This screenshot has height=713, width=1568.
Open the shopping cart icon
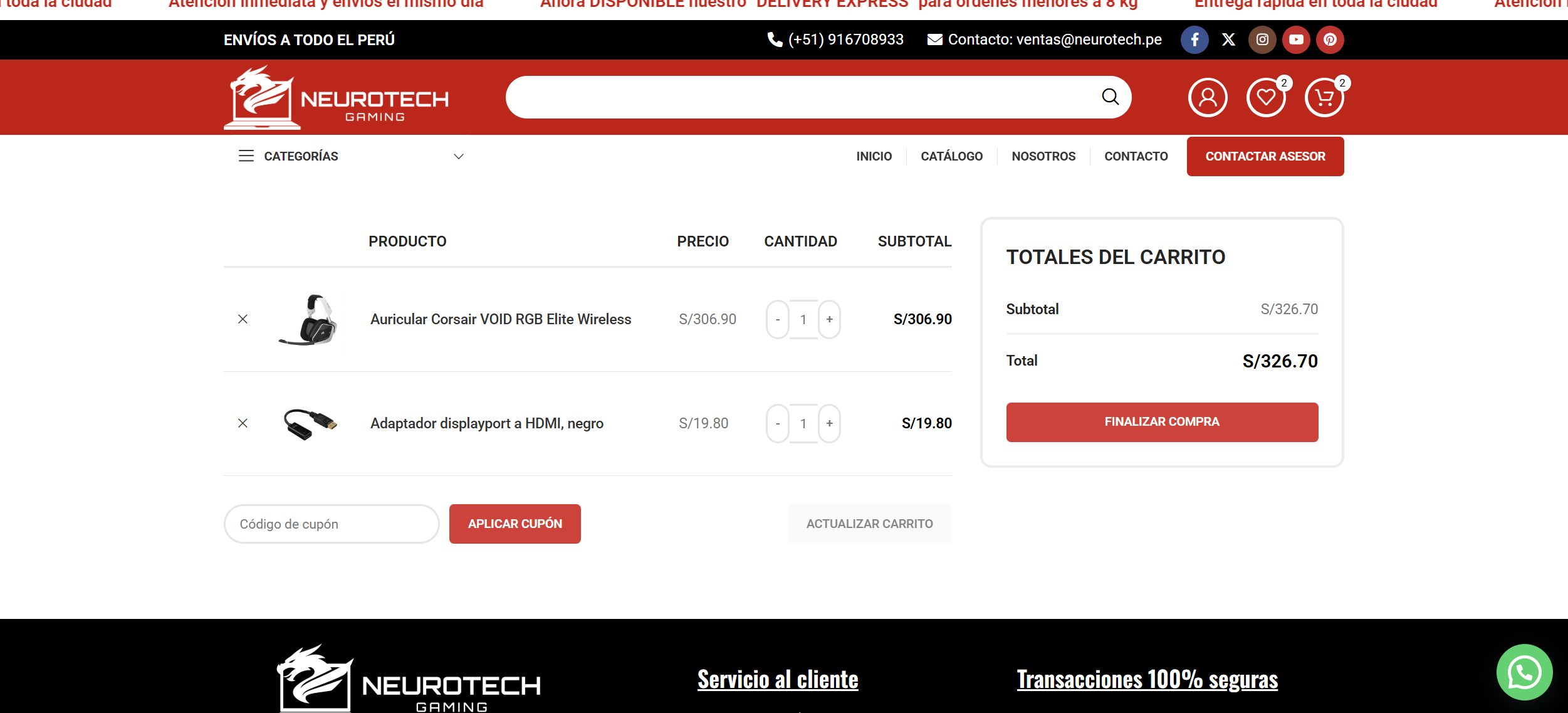coord(1324,98)
